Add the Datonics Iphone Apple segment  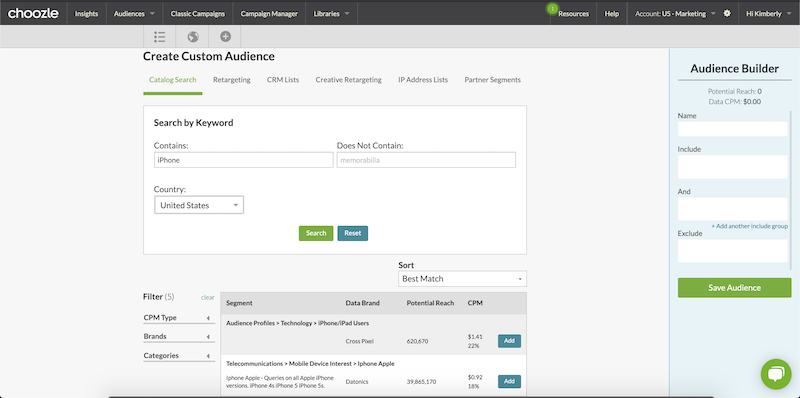pyautogui.click(x=509, y=381)
